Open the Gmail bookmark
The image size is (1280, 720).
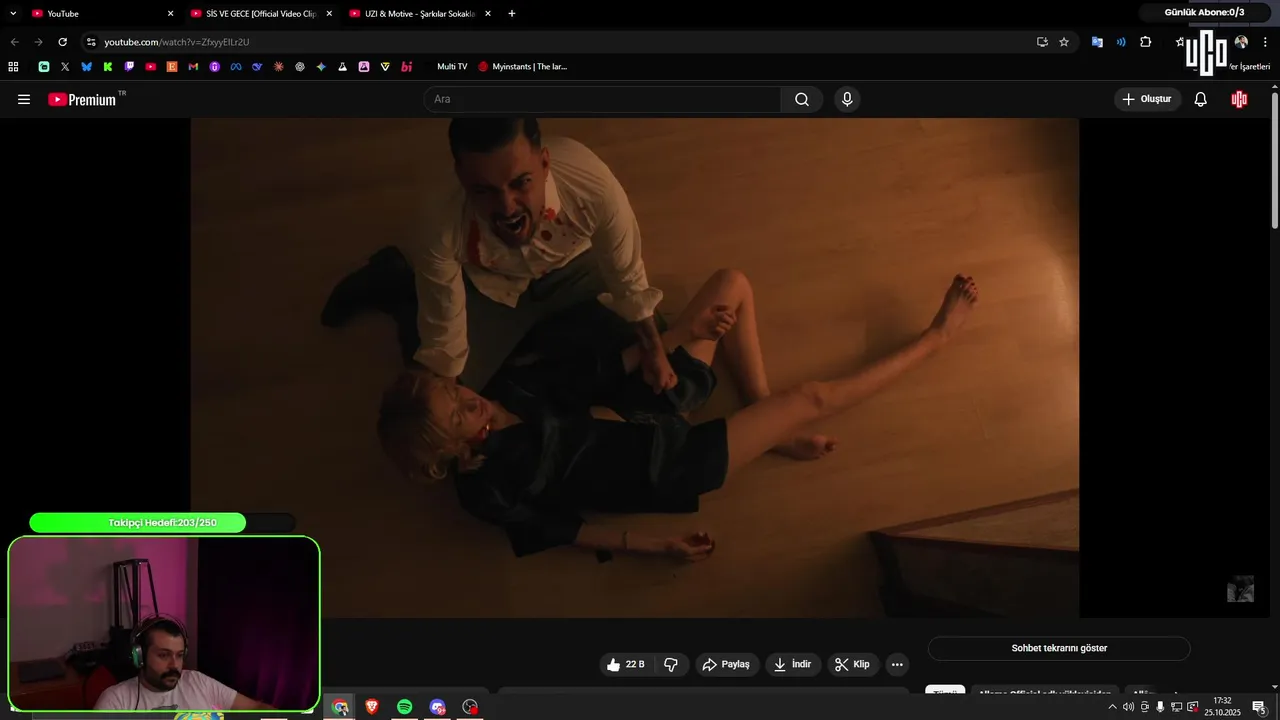point(193,66)
